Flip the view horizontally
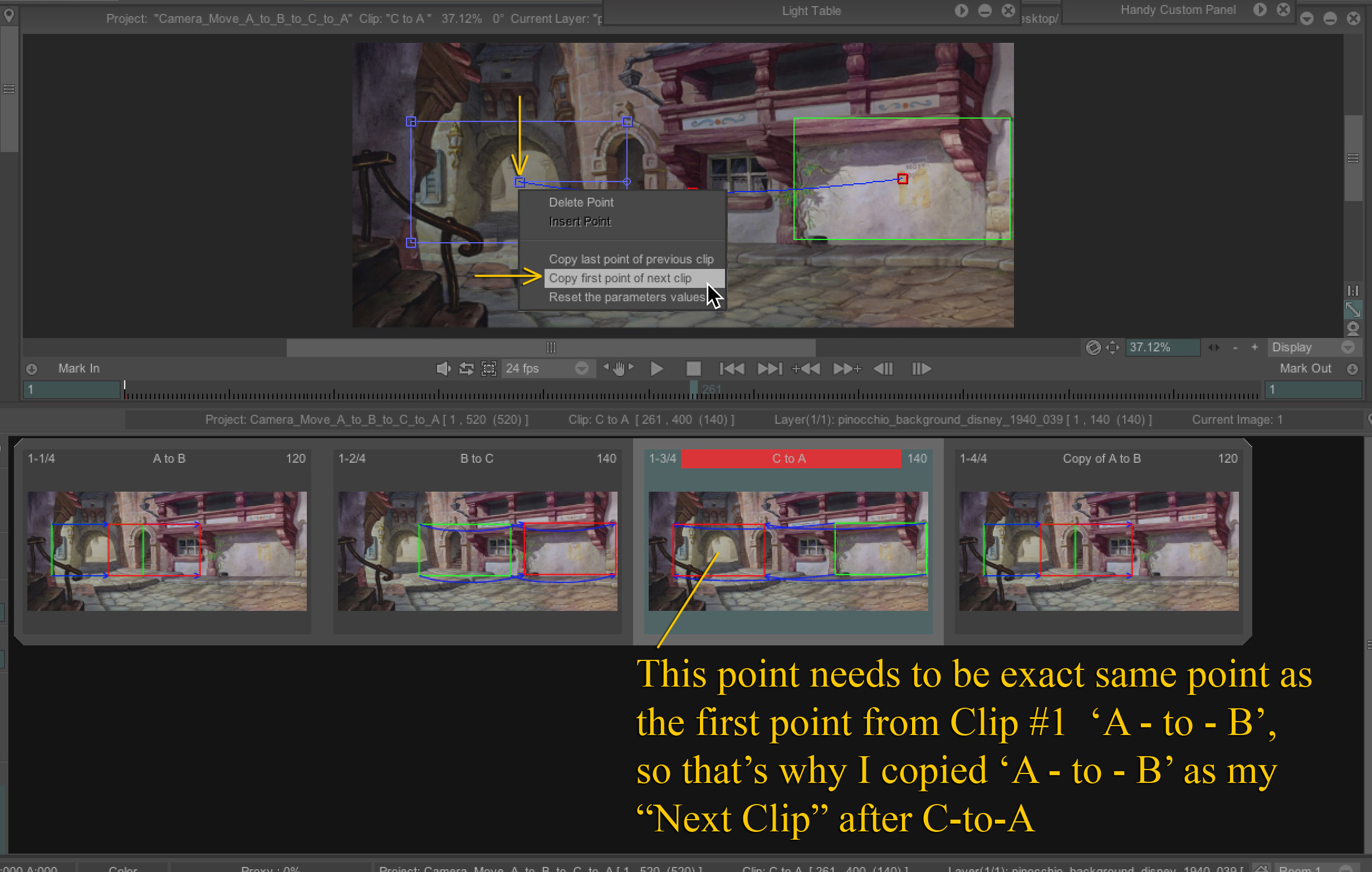Viewport: 1372px width, 872px height. click(1214, 347)
